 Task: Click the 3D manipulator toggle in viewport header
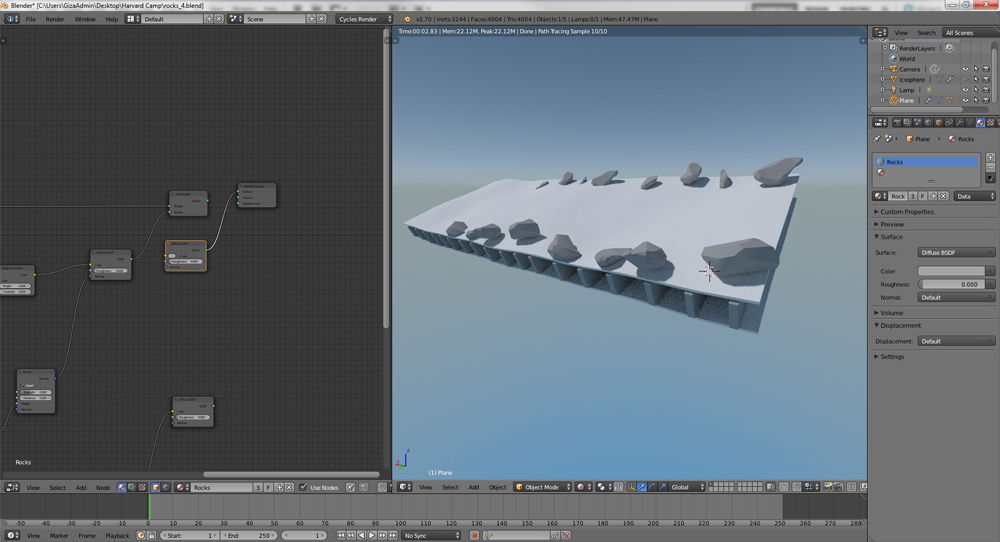pyautogui.click(x=631, y=487)
